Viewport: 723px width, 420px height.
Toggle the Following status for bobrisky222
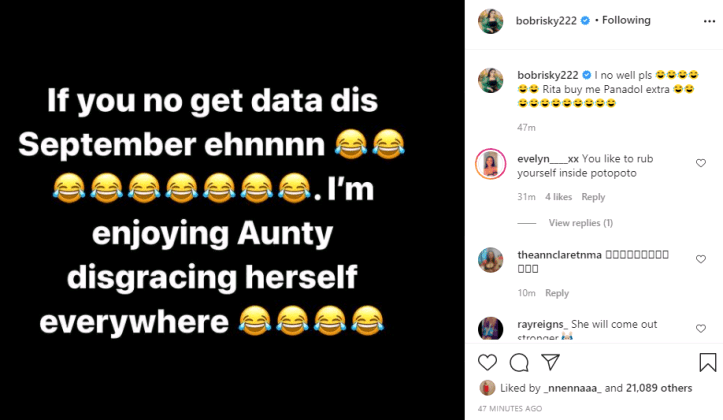tap(626, 20)
